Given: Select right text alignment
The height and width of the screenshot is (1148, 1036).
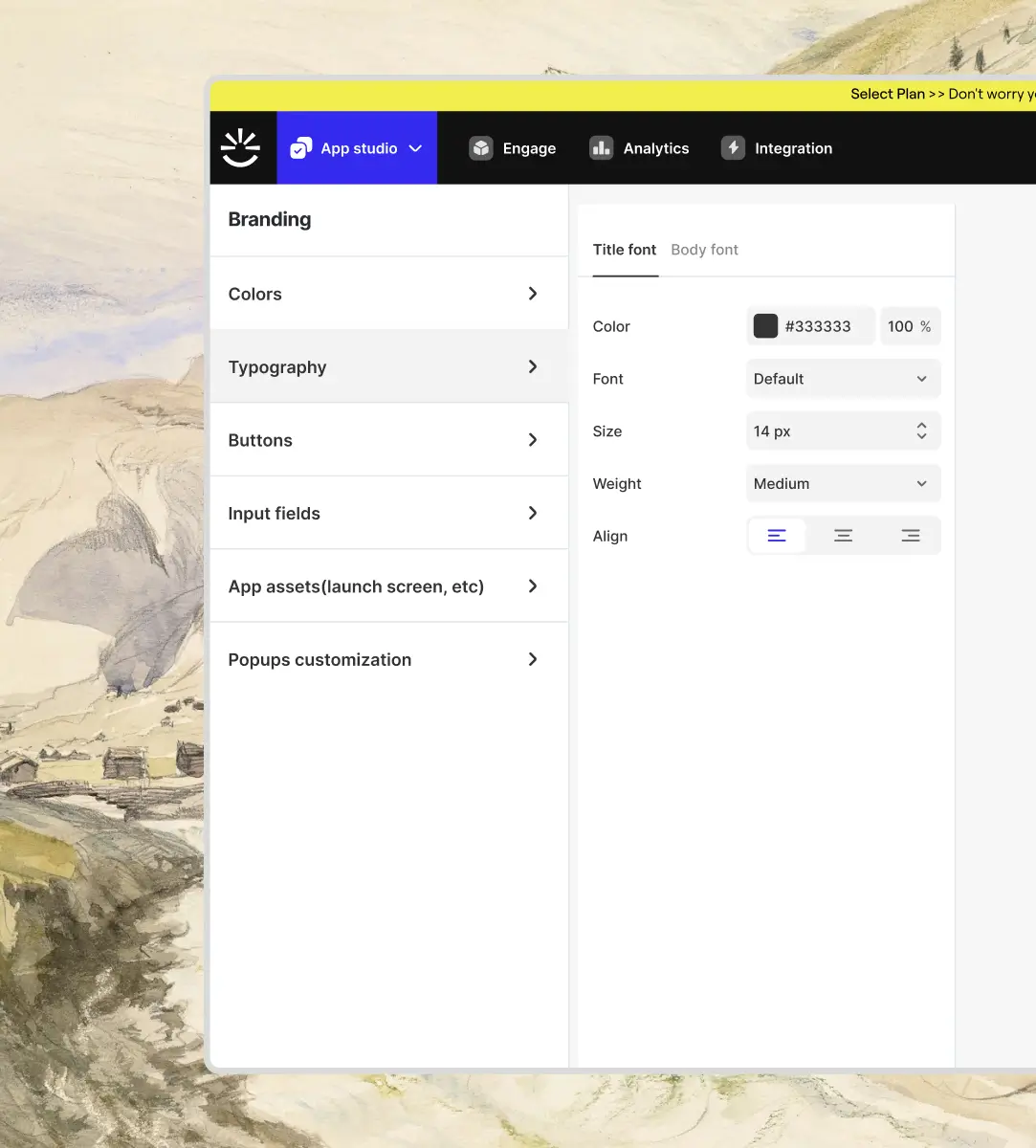Looking at the screenshot, I should coord(910,536).
